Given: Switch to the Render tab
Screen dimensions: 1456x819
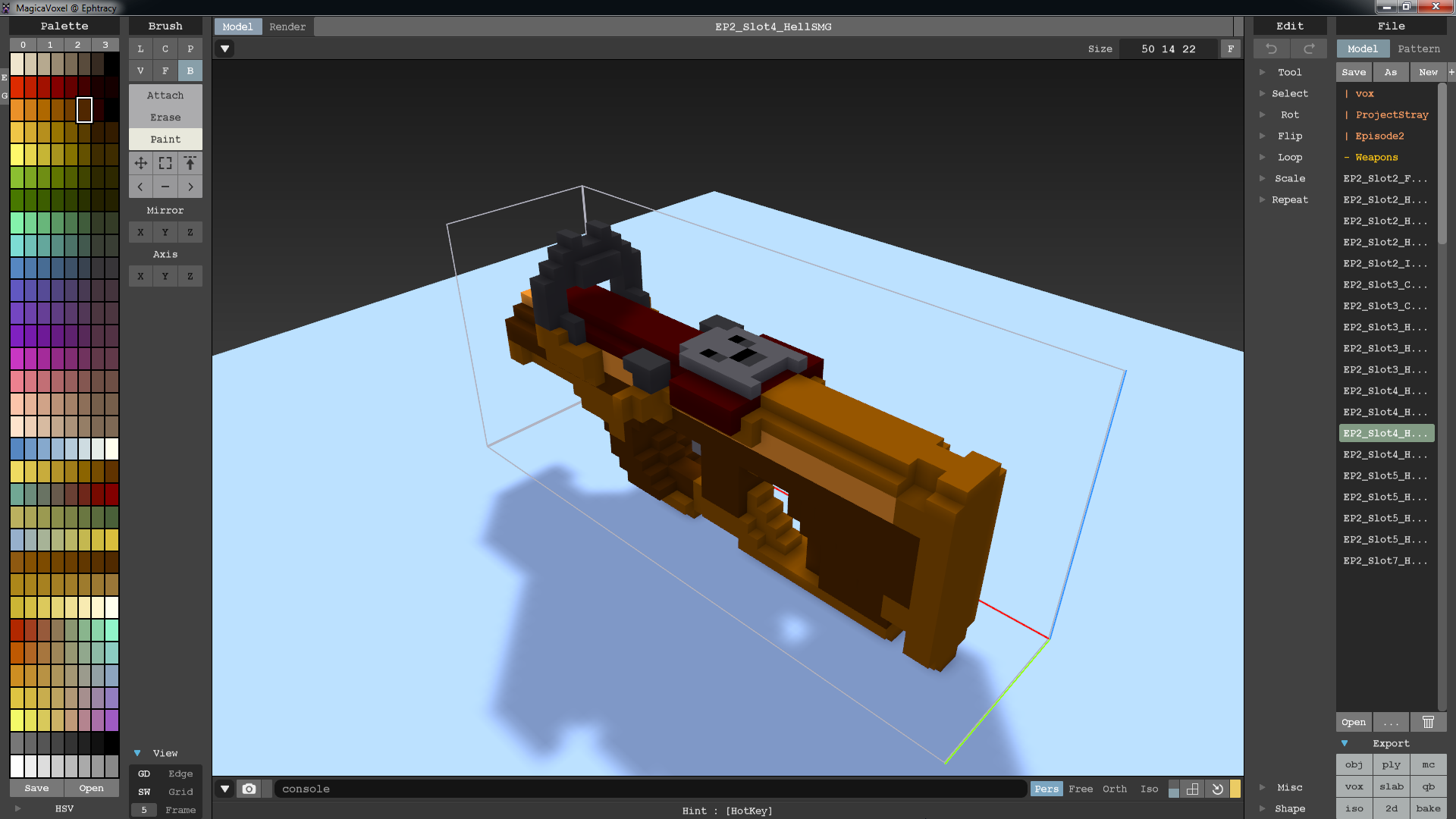Looking at the screenshot, I should 287,27.
